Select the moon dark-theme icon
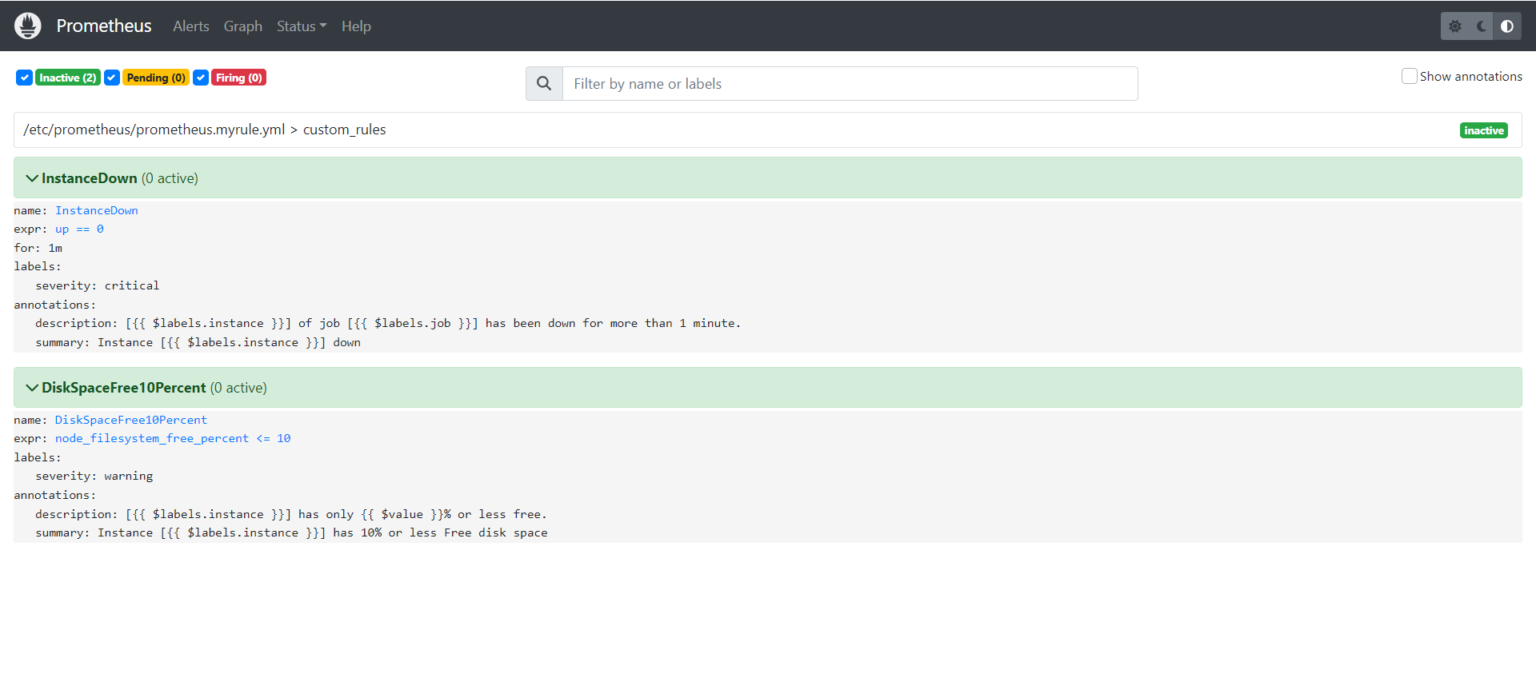 (x=1480, y=25)
